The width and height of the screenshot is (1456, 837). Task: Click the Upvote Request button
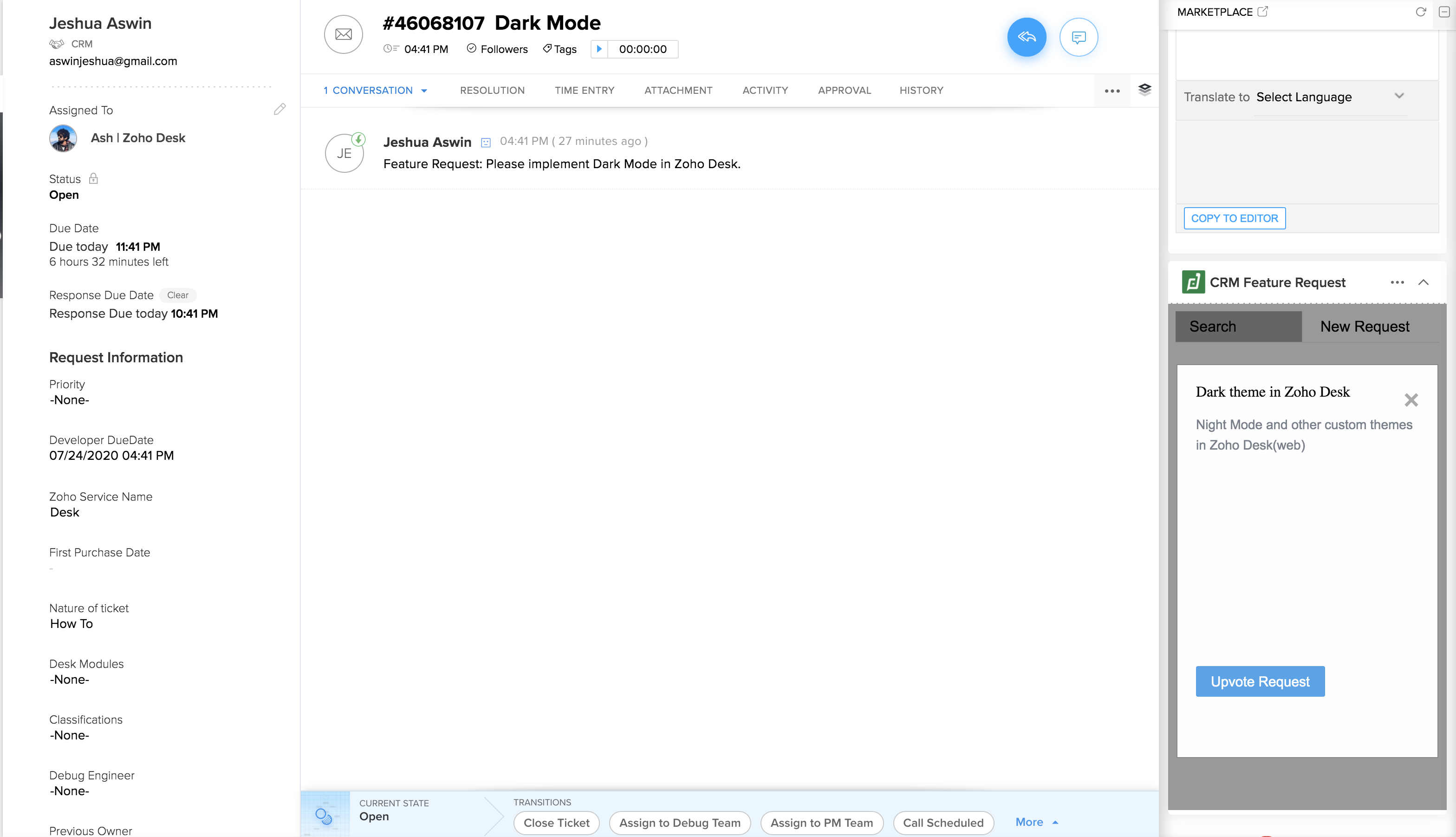1260,682
